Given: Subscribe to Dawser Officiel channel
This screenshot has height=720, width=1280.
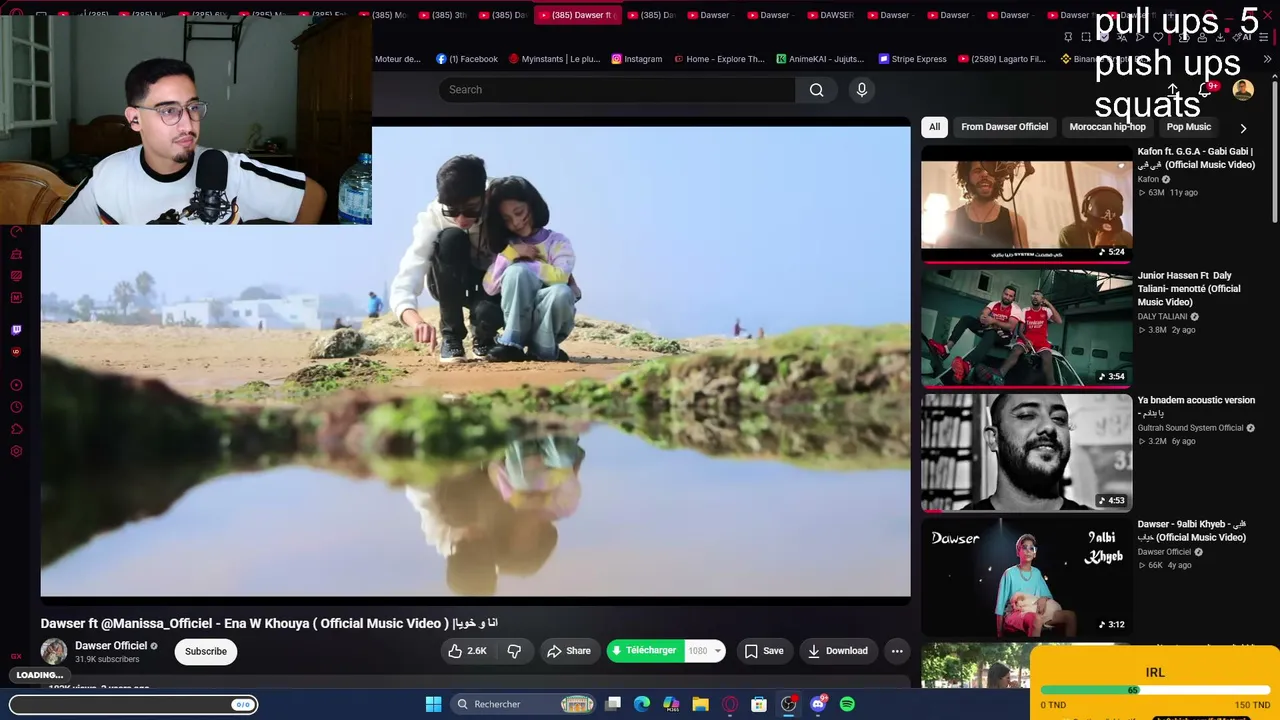Looking at the screenshot, I should click(x=206, y=651).
